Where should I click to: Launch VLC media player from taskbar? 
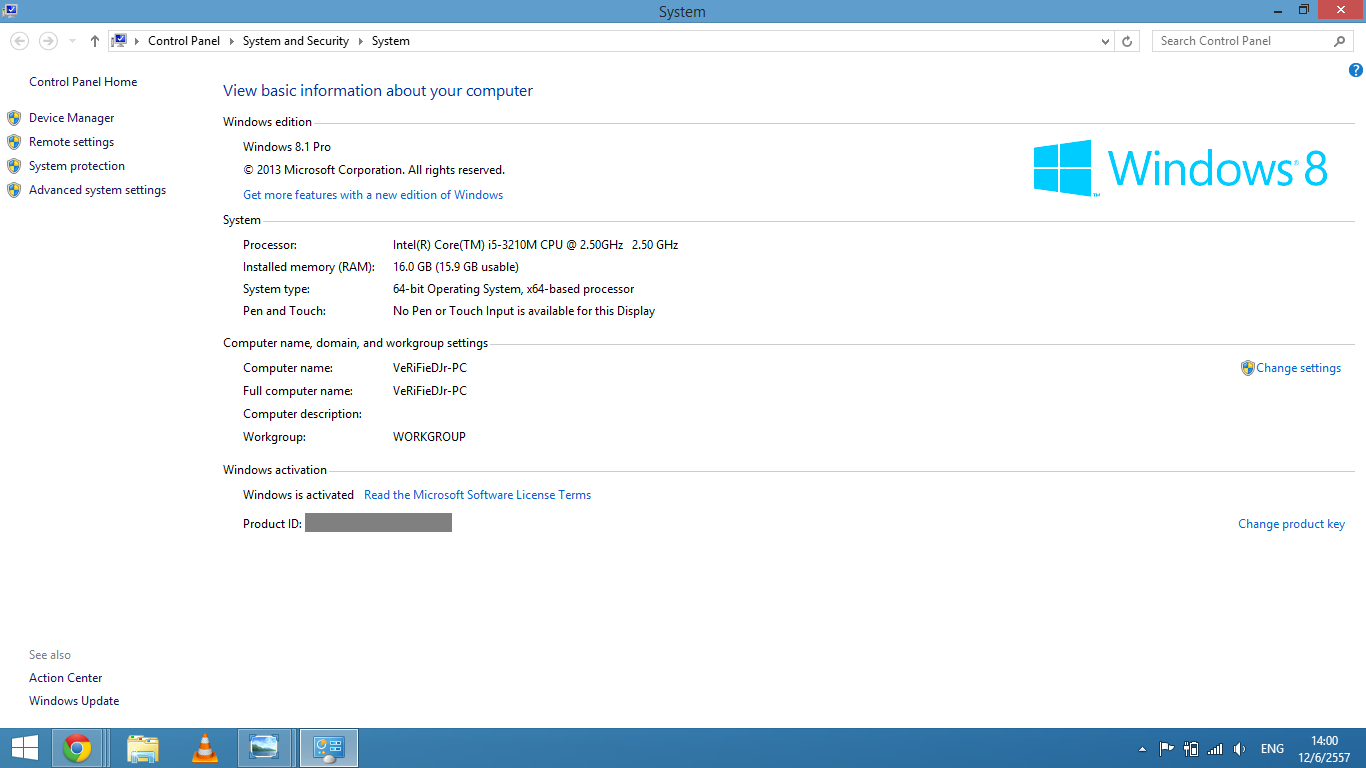click(x=205, y=748)
